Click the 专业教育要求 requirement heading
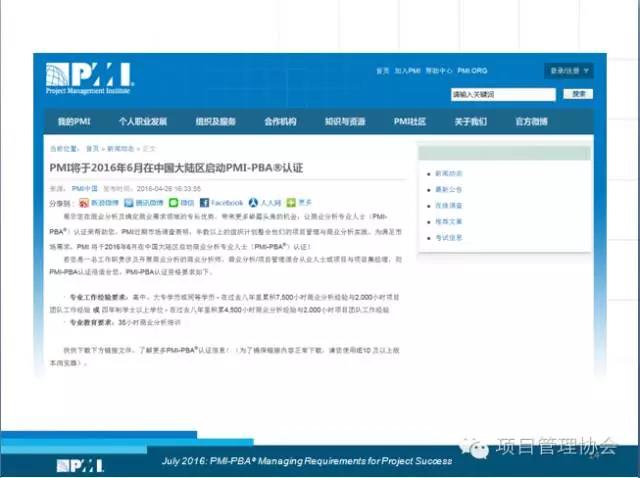The image size is (640, 478). 92,322
